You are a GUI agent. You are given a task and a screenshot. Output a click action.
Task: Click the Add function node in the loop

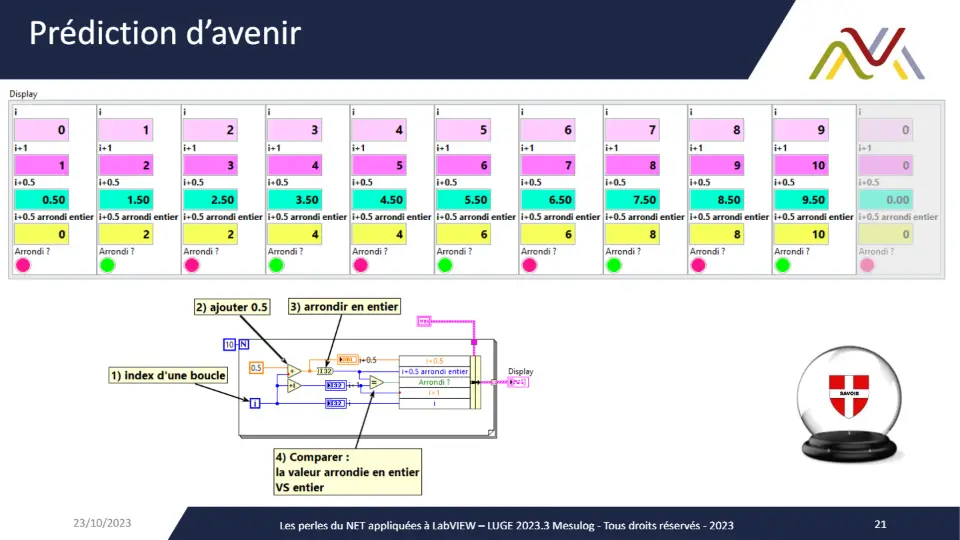pyautogui.click(x=294, y=370)
